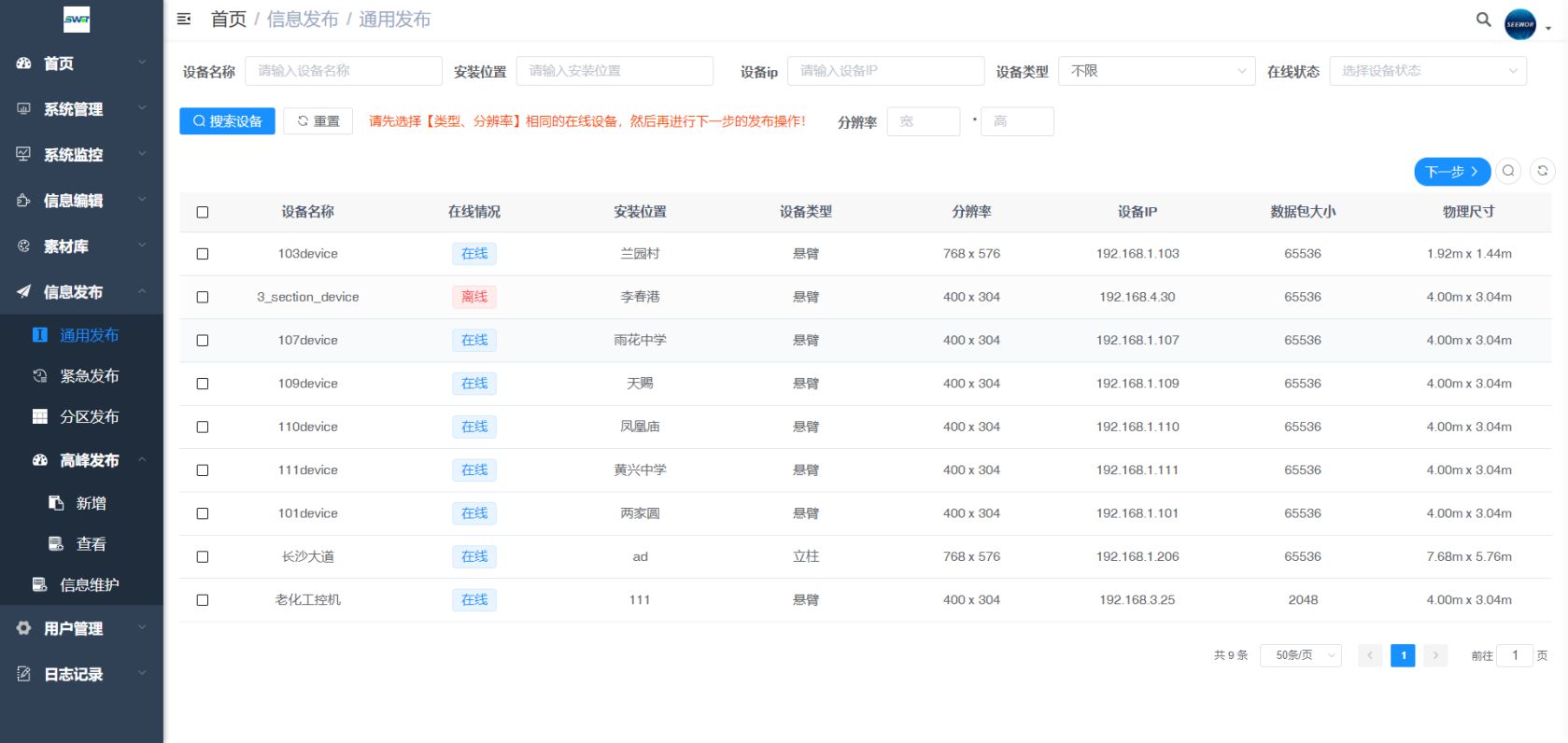The width and height of the screenshot is (1568, 743).
Task: Toggle the select-all checkbox in table header
Action: point(203,213)
